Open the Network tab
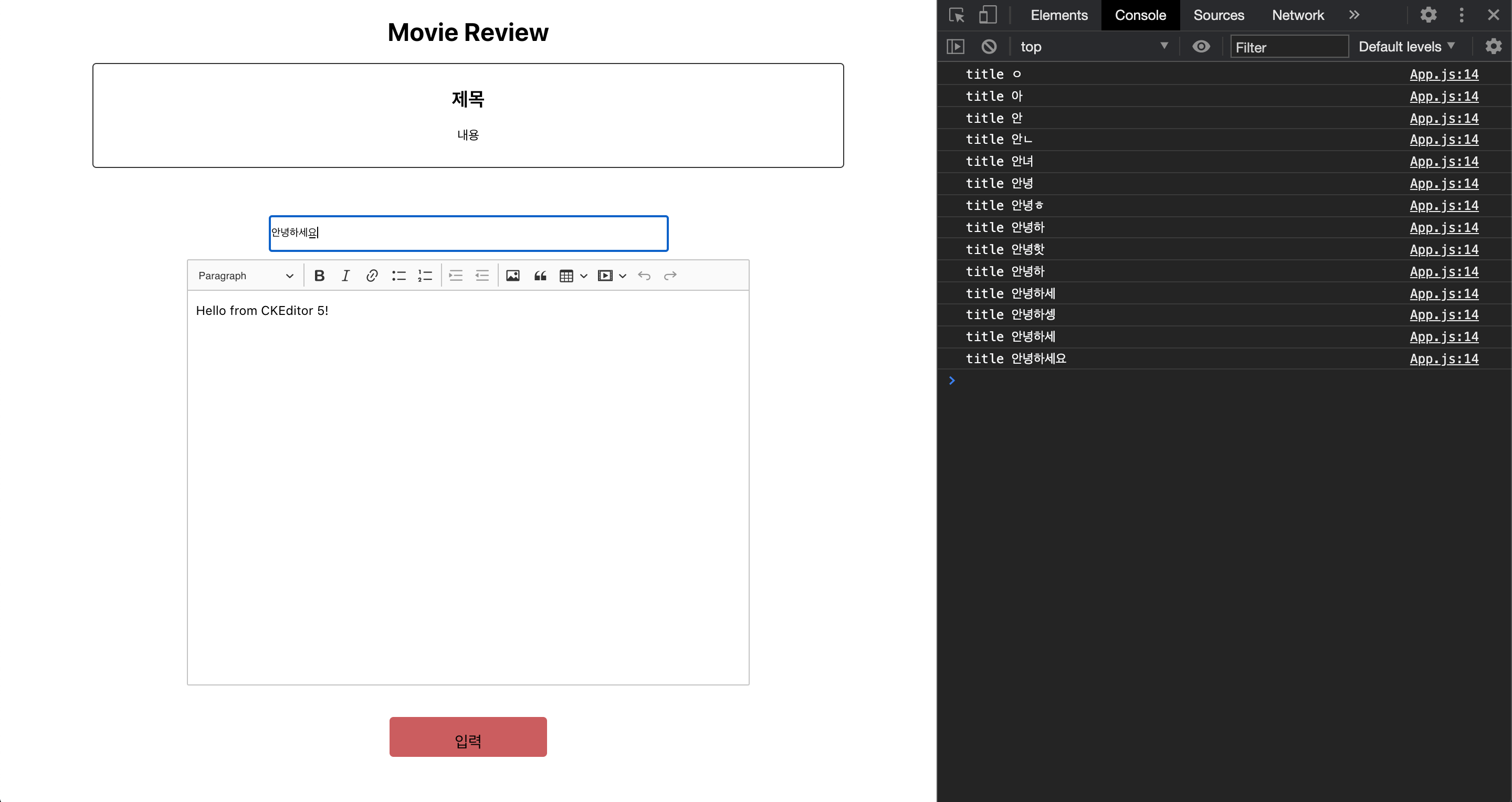The image size is (1512, 802). click(x=1297, y=15)
